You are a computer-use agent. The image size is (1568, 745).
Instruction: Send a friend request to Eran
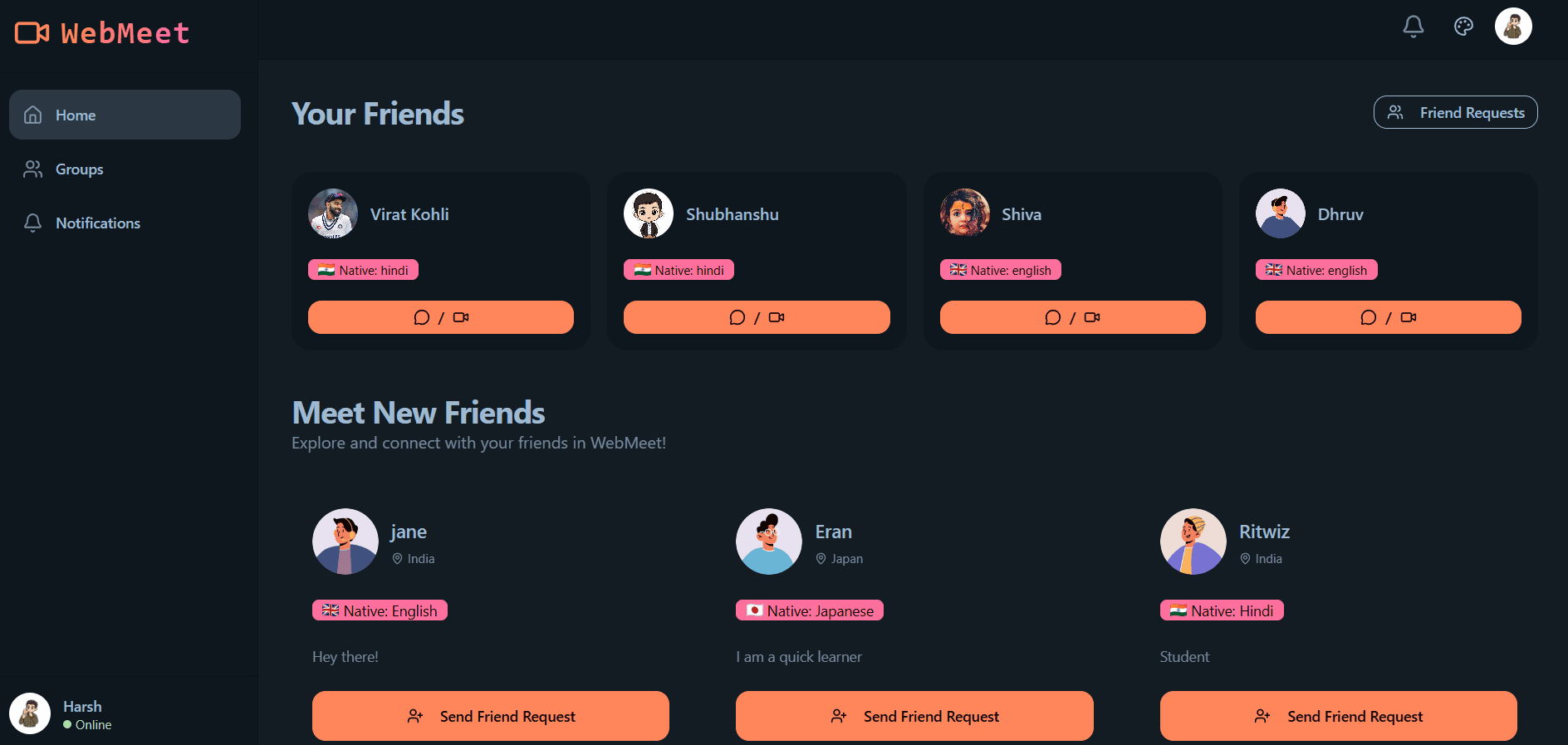[x=914, y=715]
